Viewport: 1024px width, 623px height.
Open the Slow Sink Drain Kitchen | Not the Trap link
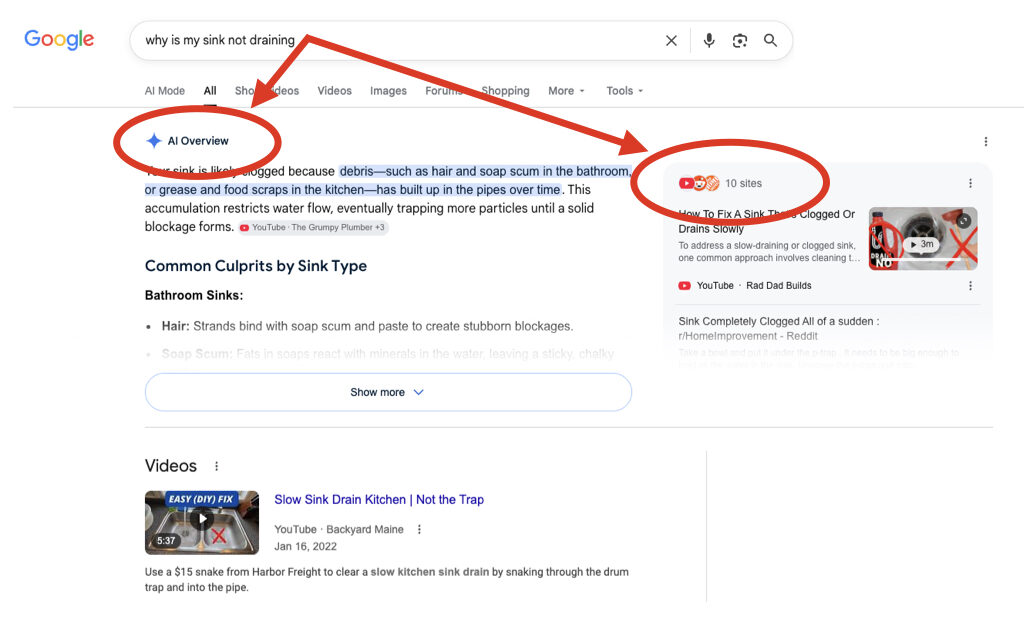[379, 500]
